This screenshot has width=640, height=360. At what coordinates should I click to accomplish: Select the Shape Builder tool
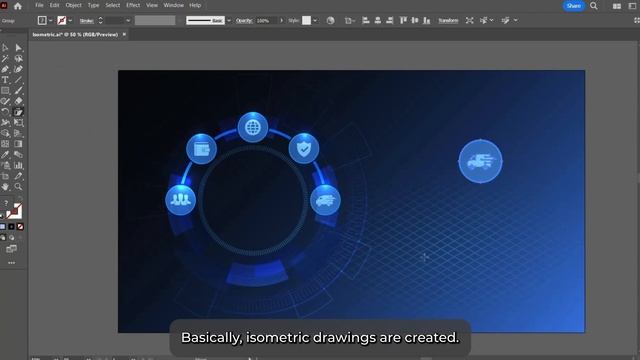pyautogui.click(x=5, y=133)
